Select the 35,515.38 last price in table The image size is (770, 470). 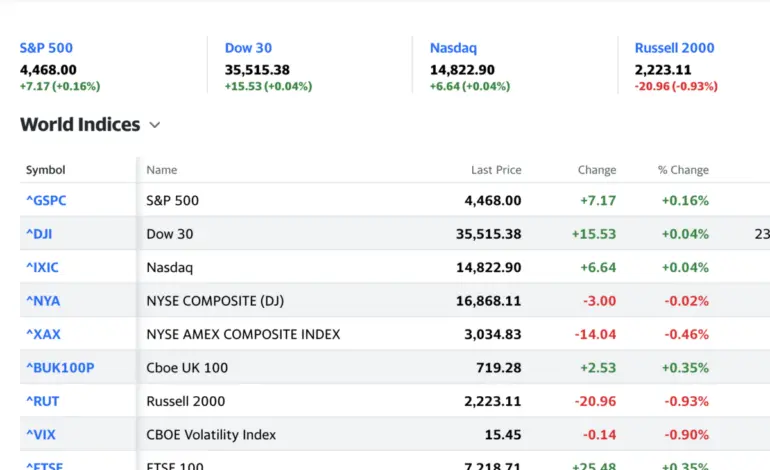(489, 234)
